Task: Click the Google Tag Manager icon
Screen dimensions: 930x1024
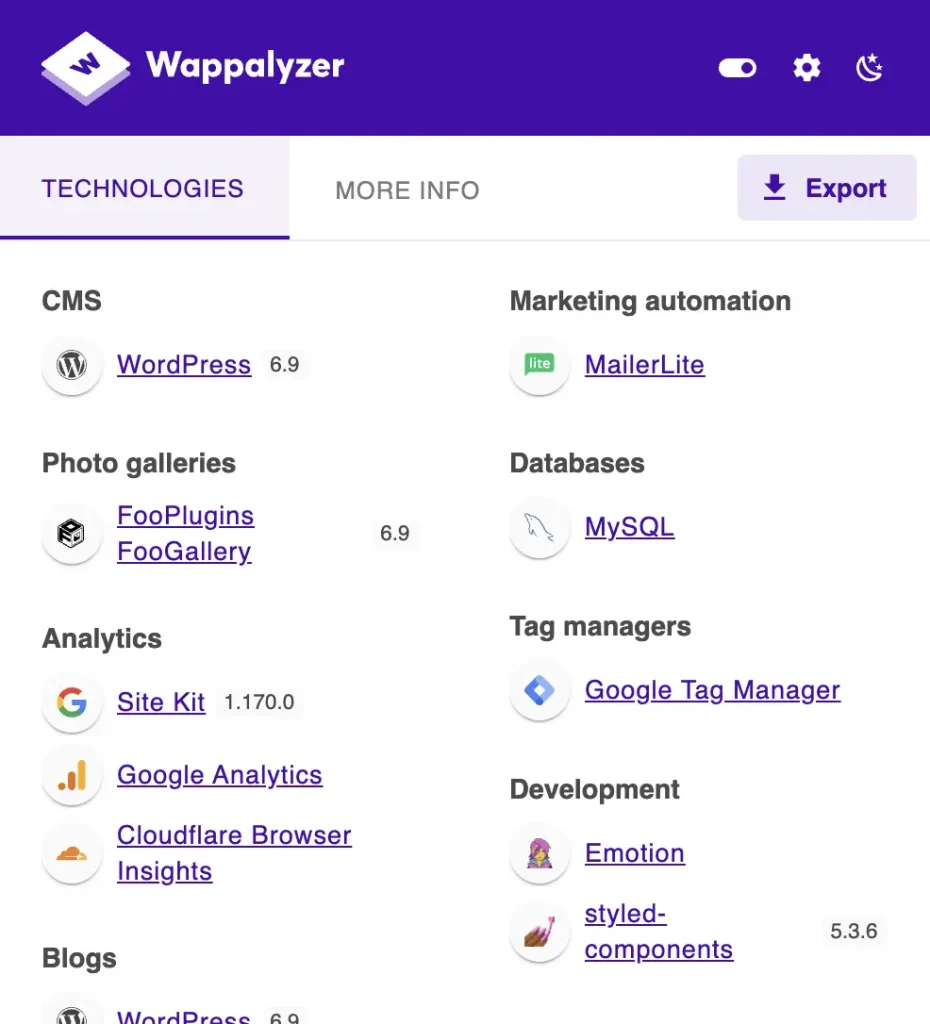Action: pyautogui.click(x=540, y=690)
